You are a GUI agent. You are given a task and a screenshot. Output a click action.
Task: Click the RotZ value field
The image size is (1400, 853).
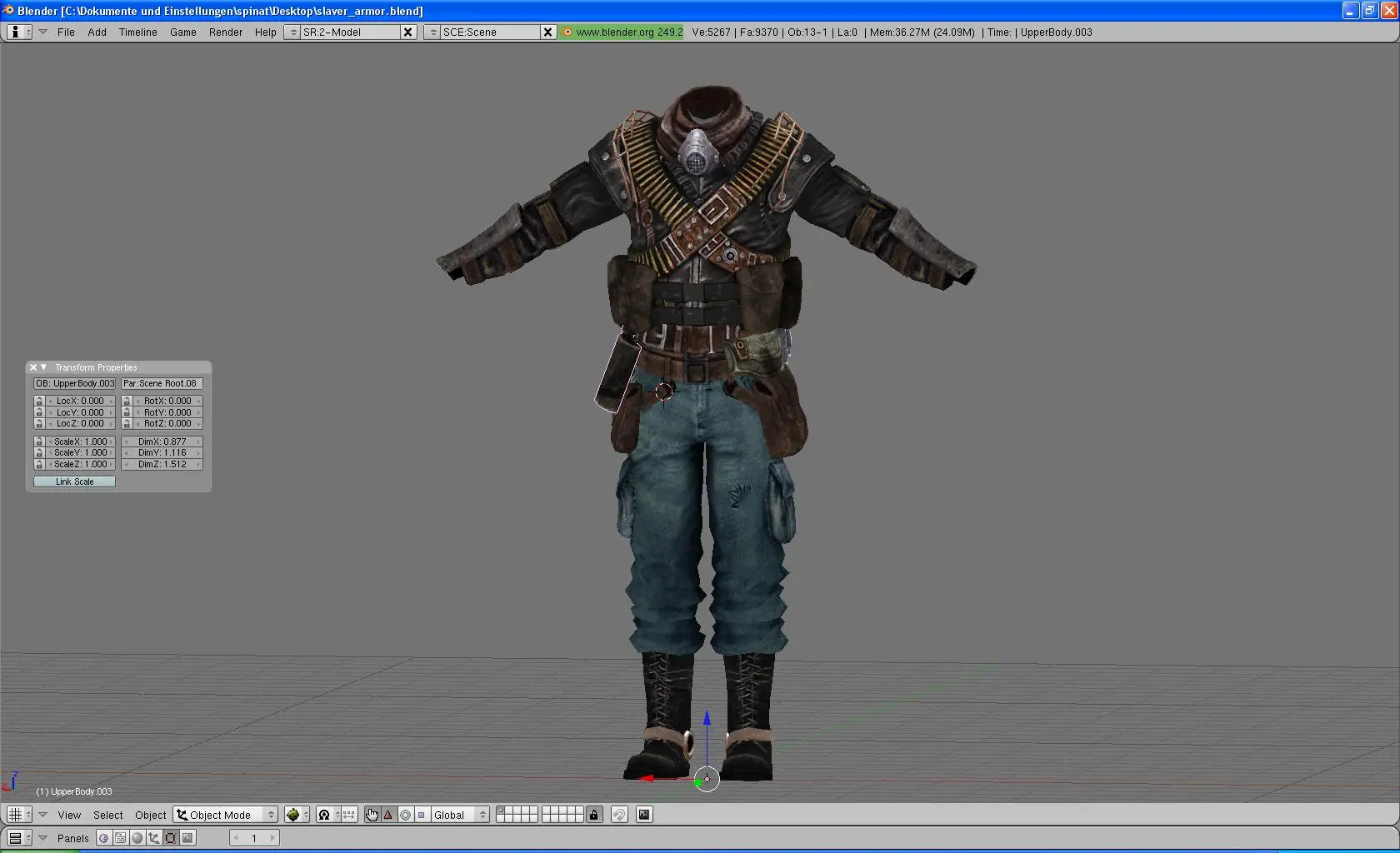click(x=167, y=423)
